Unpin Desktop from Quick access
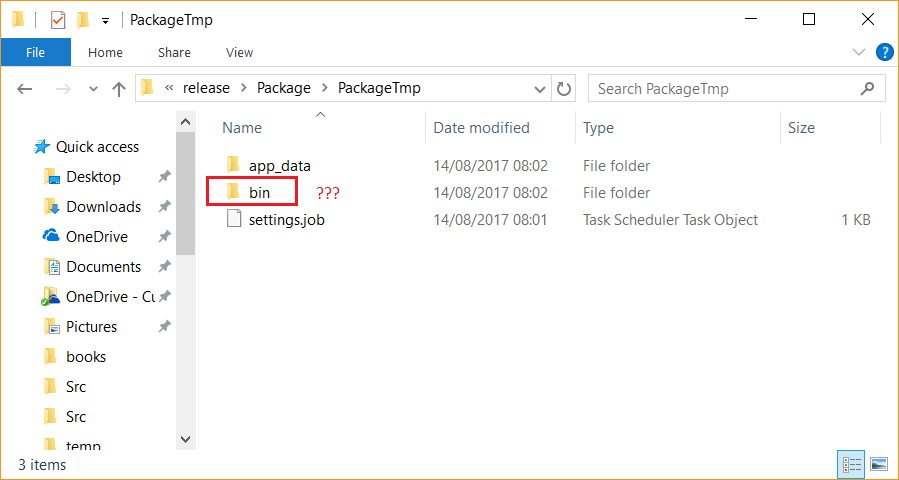Image resolution: width=899 pixels, height=480 pixels. point(164,177)
